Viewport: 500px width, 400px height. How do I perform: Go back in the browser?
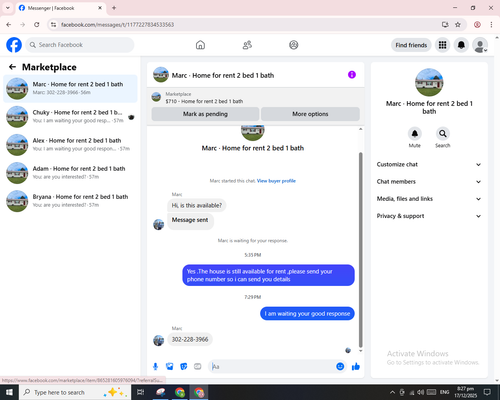(x=9, y=25)
